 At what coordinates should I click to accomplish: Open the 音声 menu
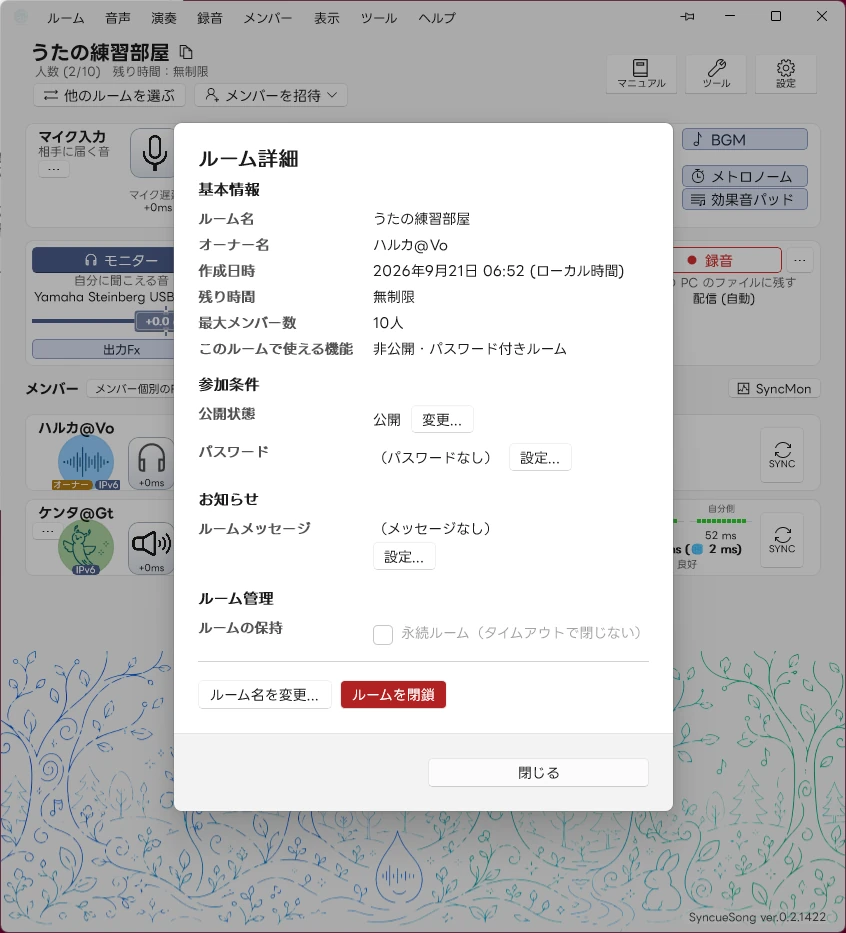tap(118, 18)
